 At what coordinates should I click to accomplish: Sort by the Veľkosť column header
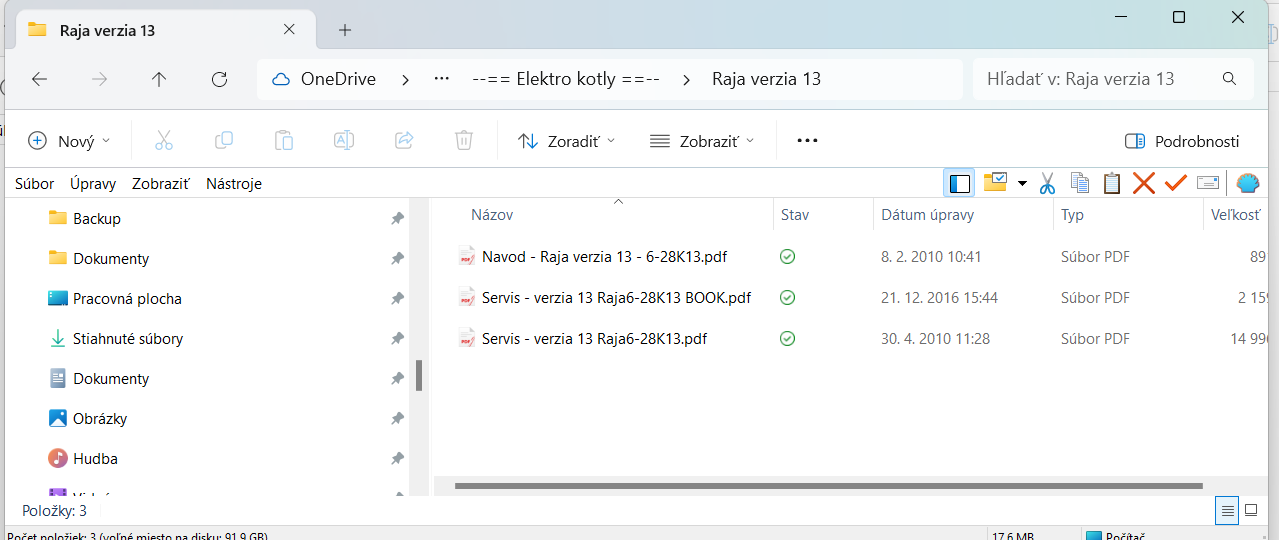pyautogui.click(x=1238, y=214)
